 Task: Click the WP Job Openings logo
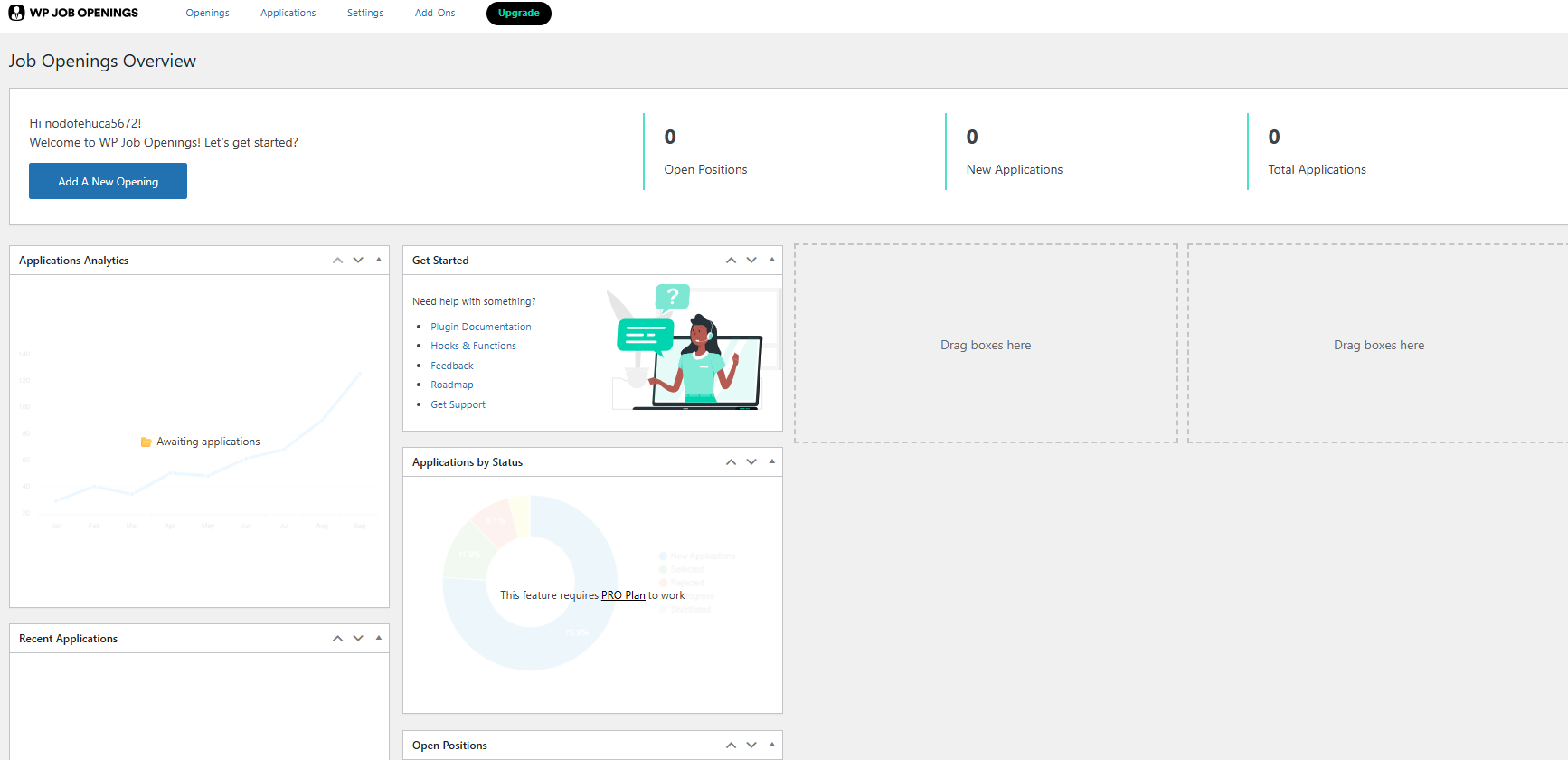[x=73, y=13]
